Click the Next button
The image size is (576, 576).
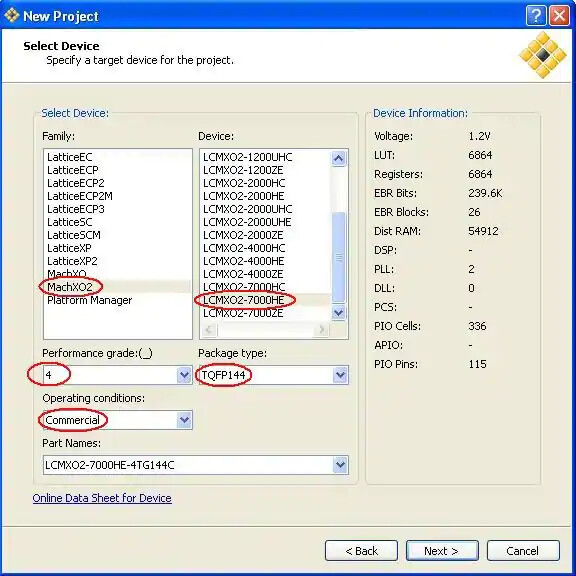click(442, 551)
